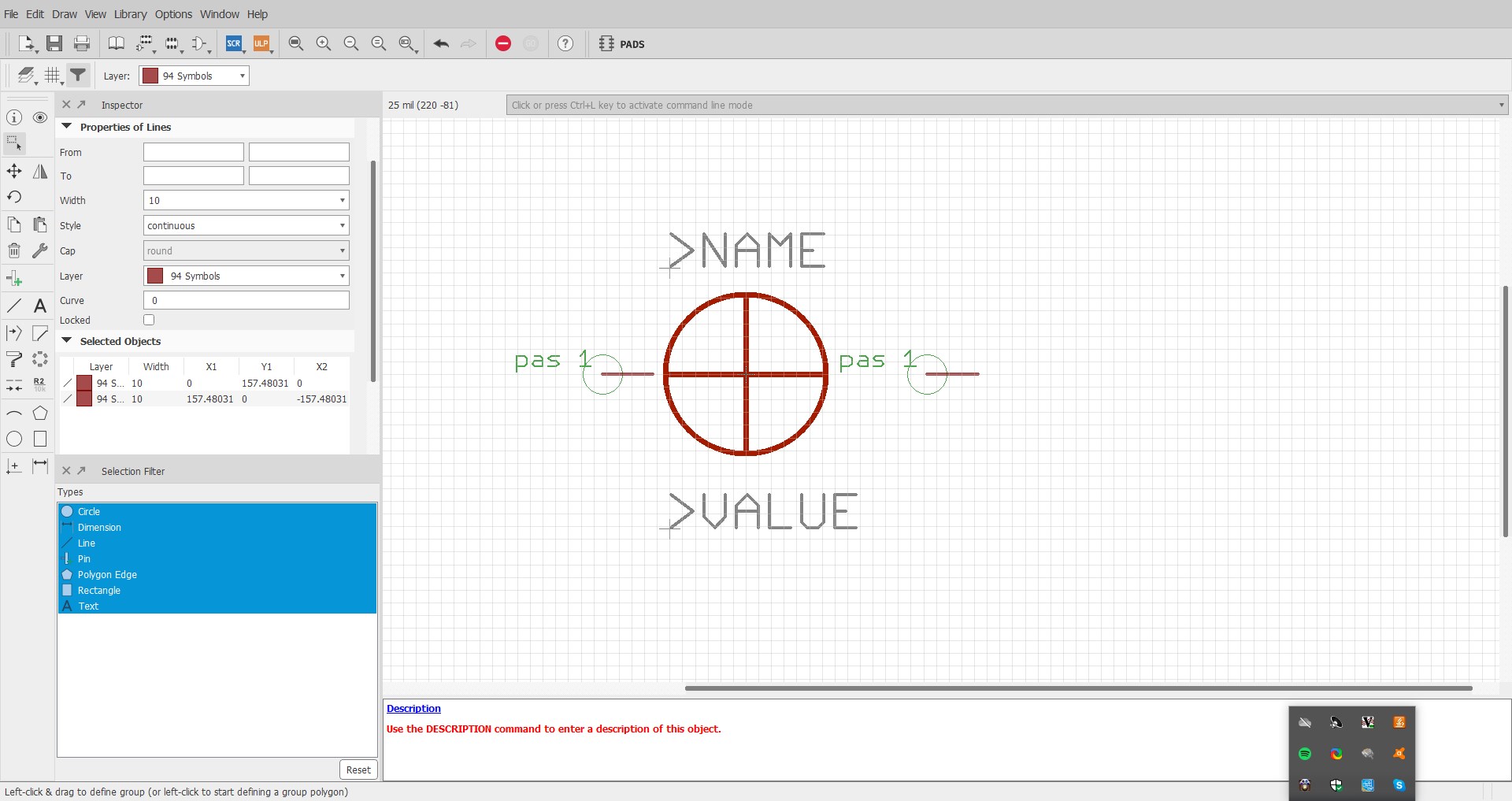Follow the Description link below the canvas

coord(413,708)
